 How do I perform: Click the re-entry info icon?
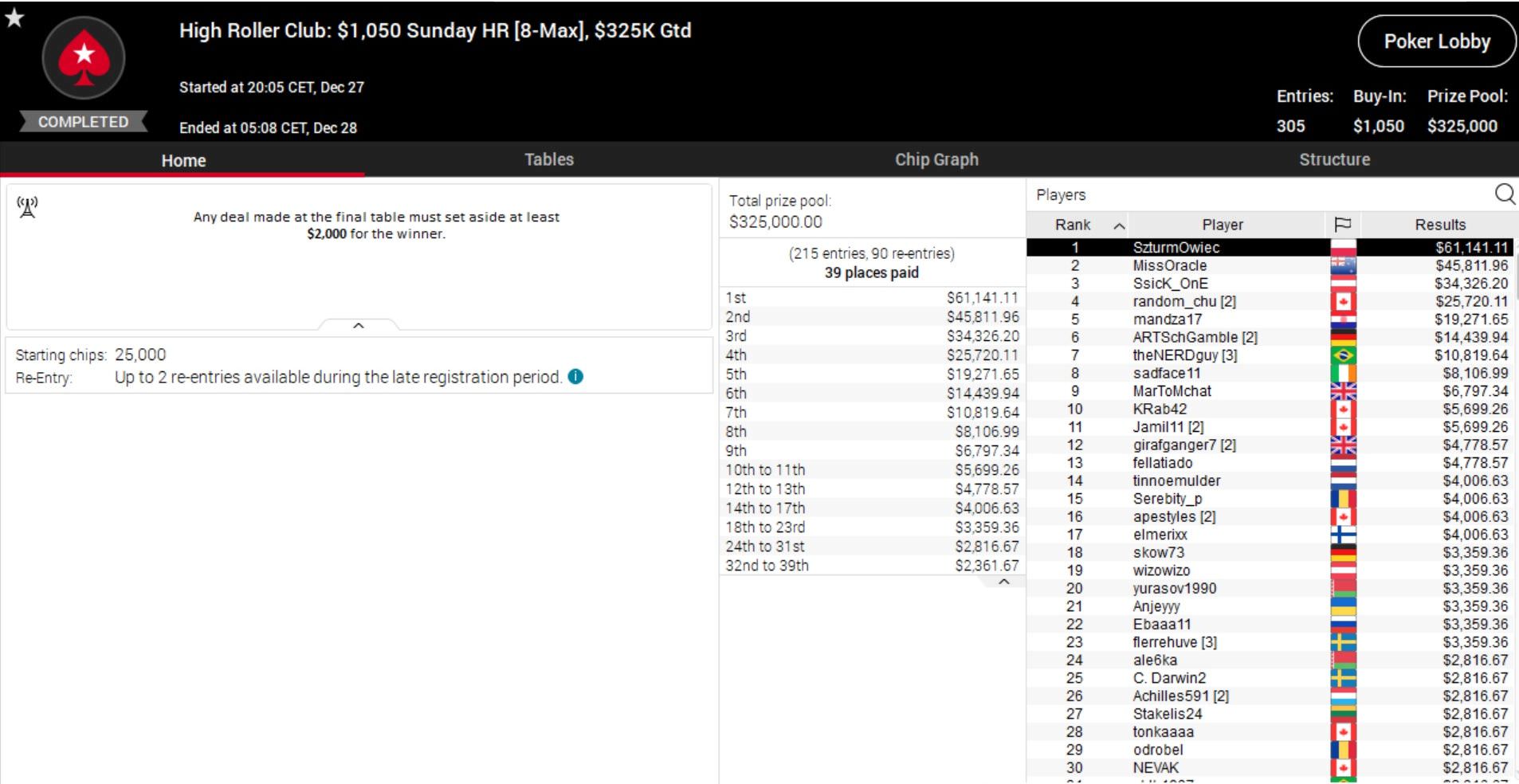[575, 377]
